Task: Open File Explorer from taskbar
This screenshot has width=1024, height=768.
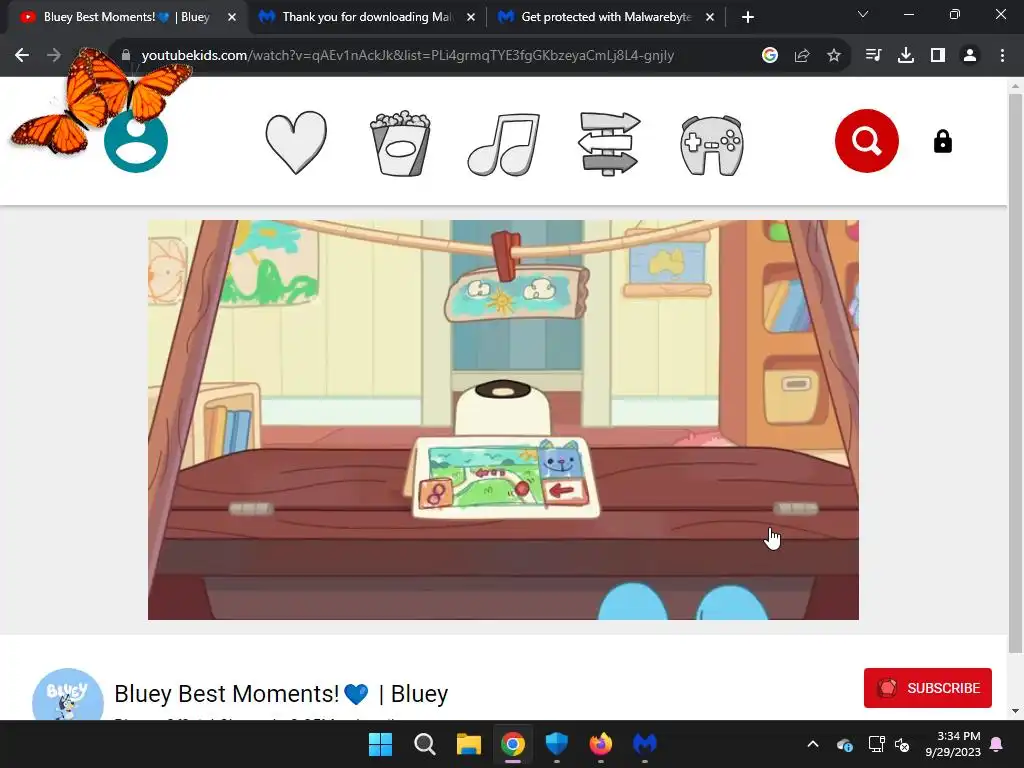Action: tap(469, 744)
